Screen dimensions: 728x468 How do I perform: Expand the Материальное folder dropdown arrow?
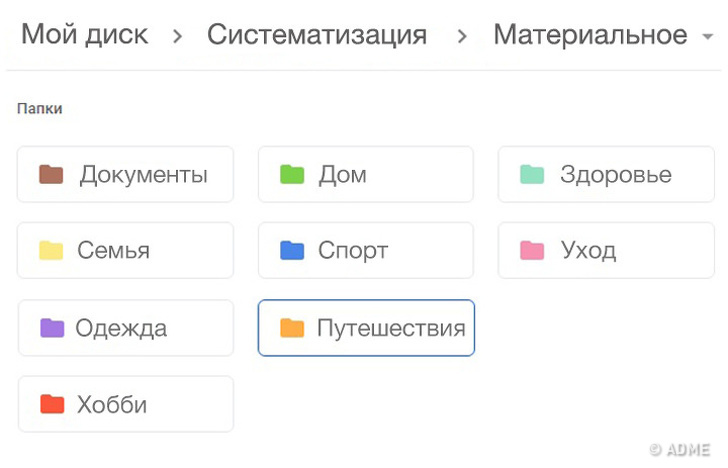(x=708, y=37)
